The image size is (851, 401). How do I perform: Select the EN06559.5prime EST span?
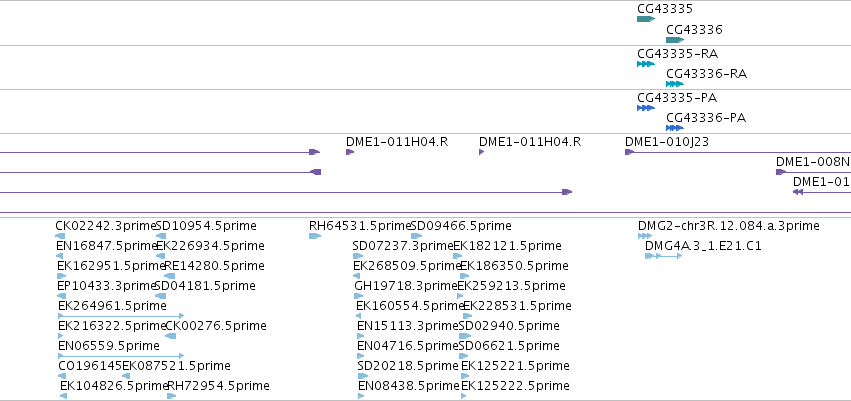coord(121,356)
